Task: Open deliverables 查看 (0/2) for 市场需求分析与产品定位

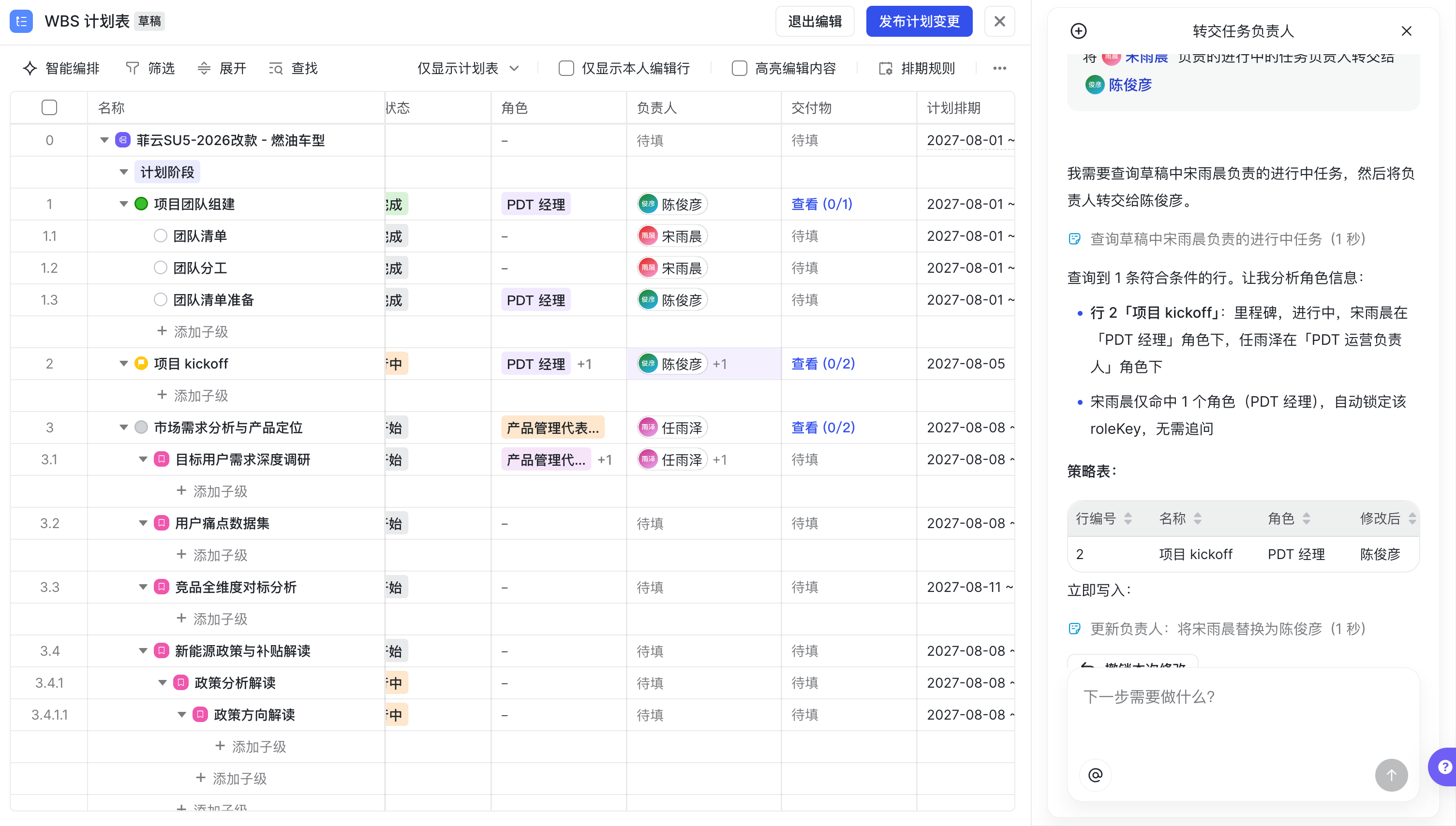Action: pyautogui.click(x=823, y=427)
